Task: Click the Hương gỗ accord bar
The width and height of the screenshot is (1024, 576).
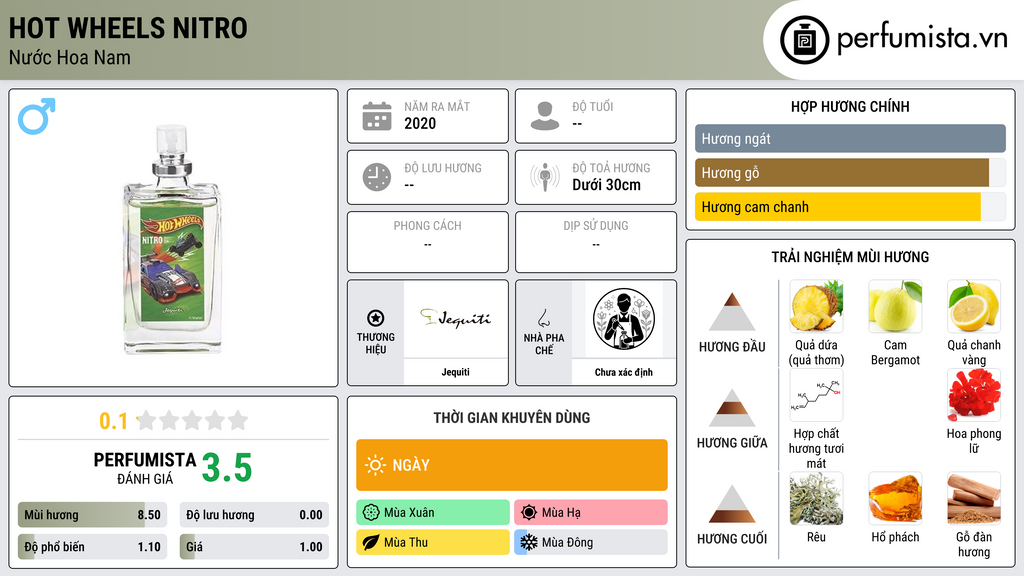Action: [x=850, y=173]
